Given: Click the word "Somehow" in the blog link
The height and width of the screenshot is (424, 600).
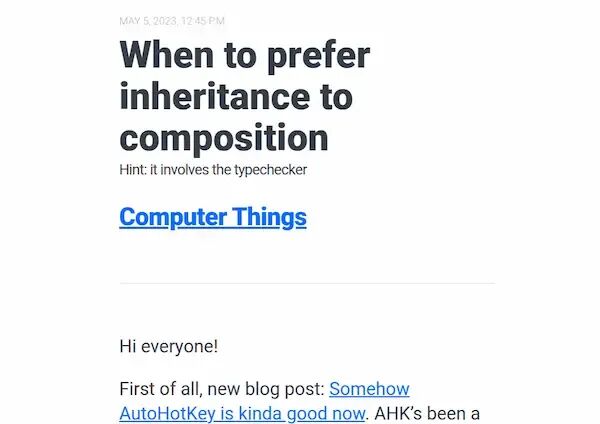Looking at the screenshot, I should click(369, 389).
